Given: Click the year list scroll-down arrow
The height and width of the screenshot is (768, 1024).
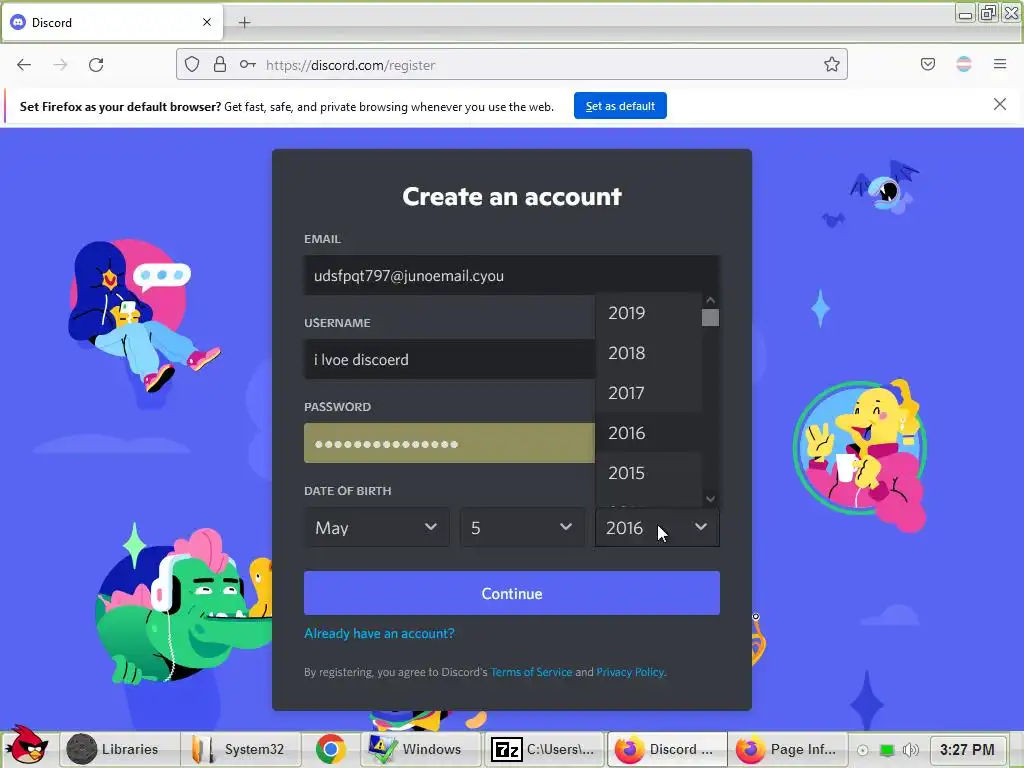Looking at the screenshot, I should coord(711,499).
